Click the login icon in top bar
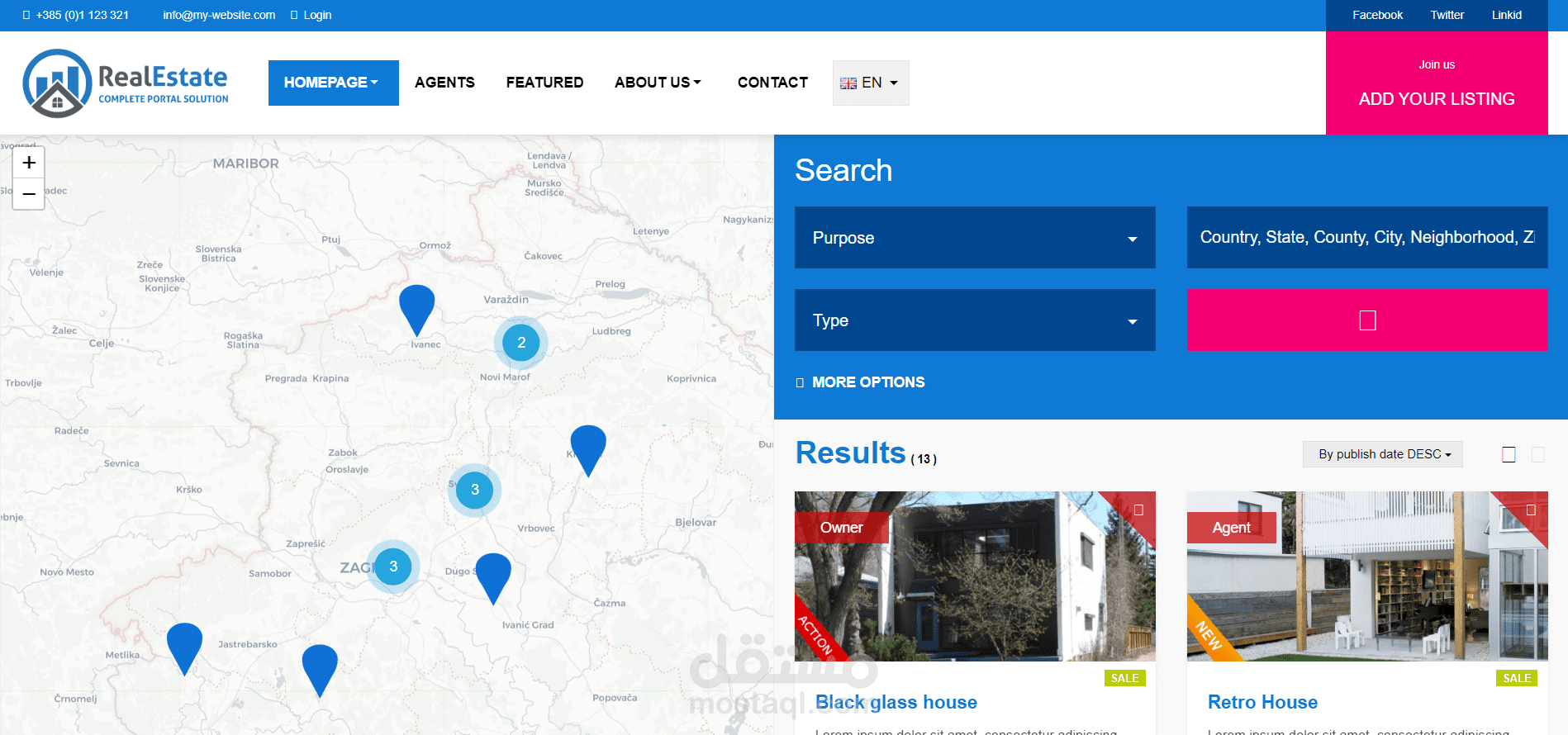 [294, 15]
